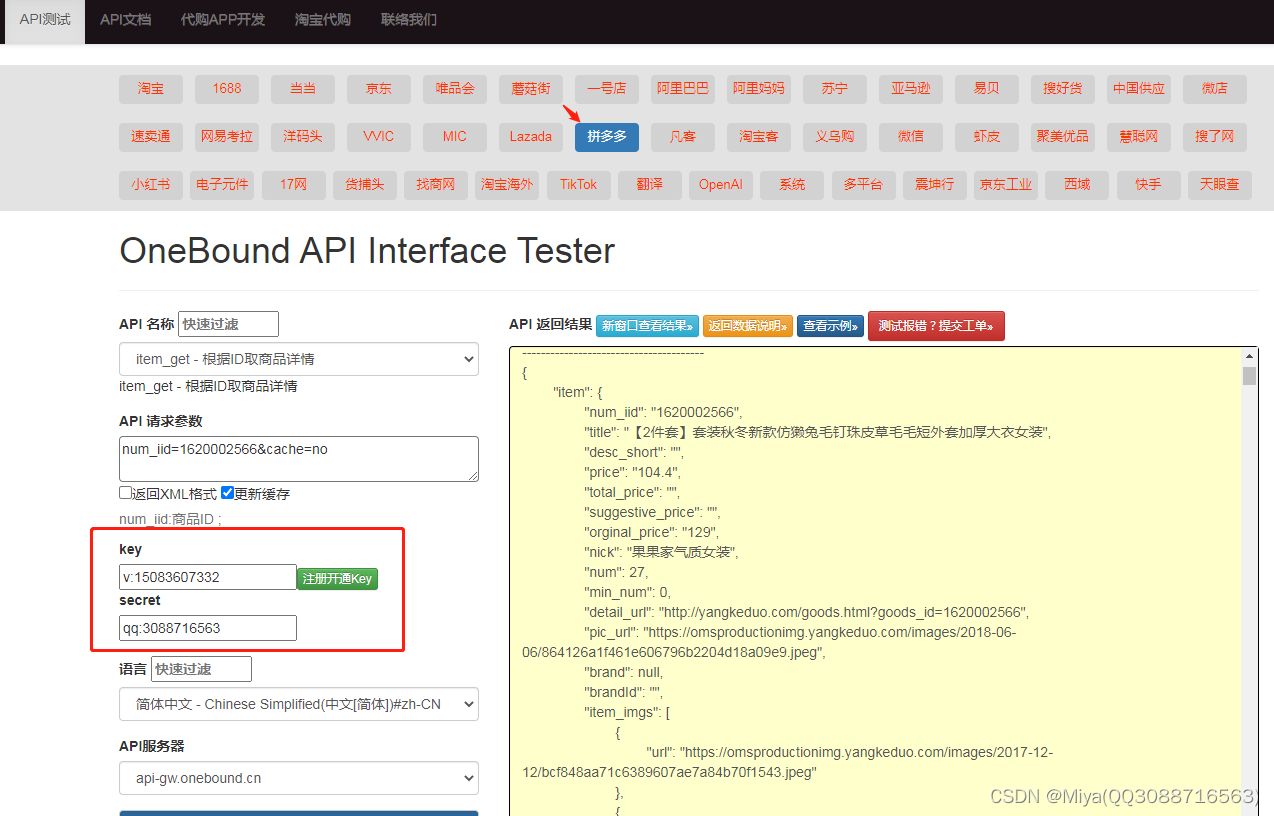Pick the 慧聪网 platform

coord(1139,136)
